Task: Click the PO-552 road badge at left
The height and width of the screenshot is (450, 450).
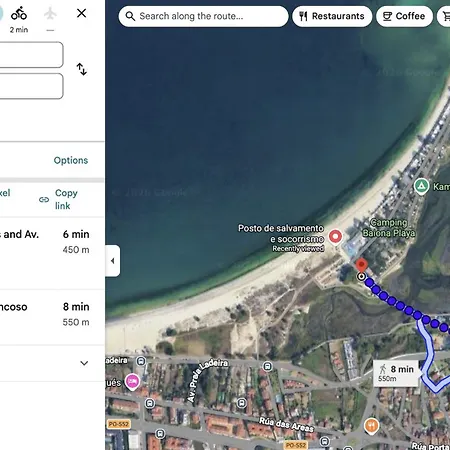Action: point(119,424)
